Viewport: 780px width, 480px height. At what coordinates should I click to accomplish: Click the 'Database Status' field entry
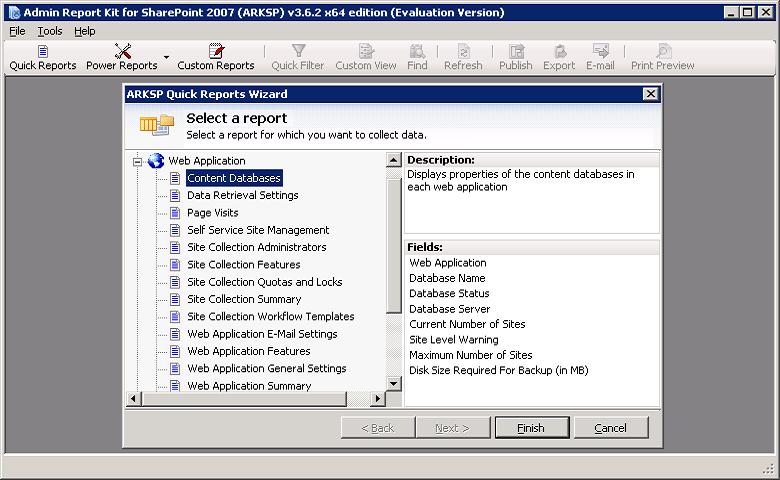[x=449, y=293]
